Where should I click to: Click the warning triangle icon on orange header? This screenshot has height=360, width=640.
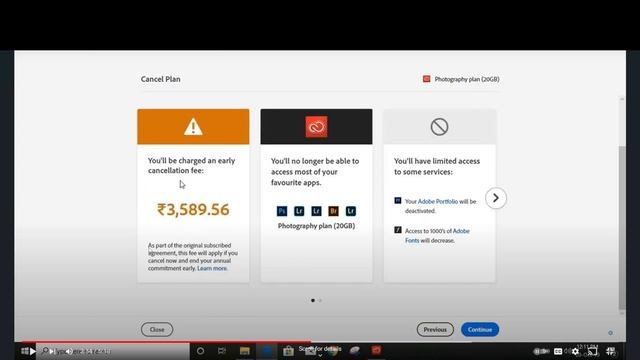point(193,127)
